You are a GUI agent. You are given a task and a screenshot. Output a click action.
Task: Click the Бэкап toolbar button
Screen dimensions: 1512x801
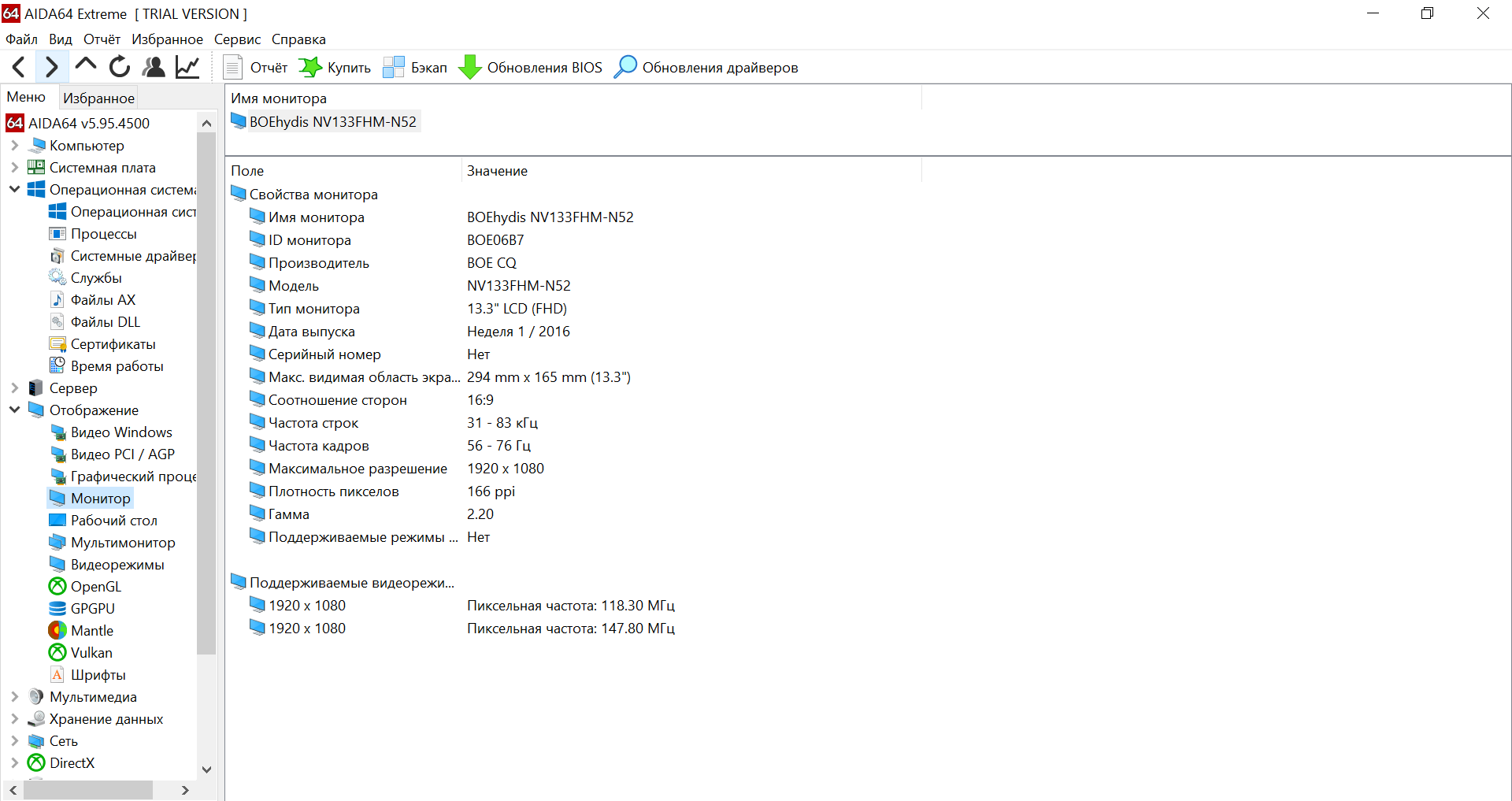[x=414, y=67]
